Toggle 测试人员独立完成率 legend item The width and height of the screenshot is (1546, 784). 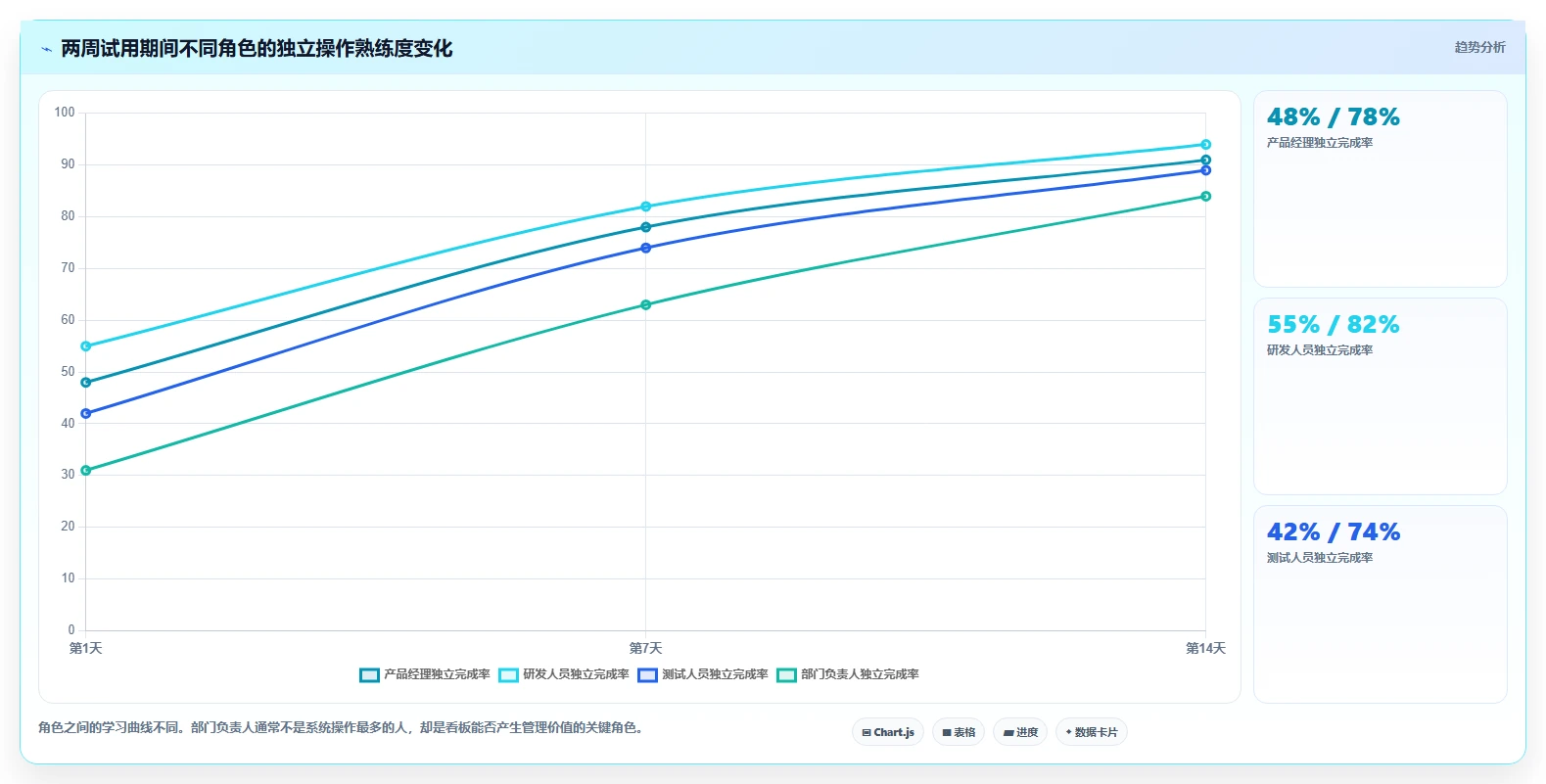tap(703, 674)
